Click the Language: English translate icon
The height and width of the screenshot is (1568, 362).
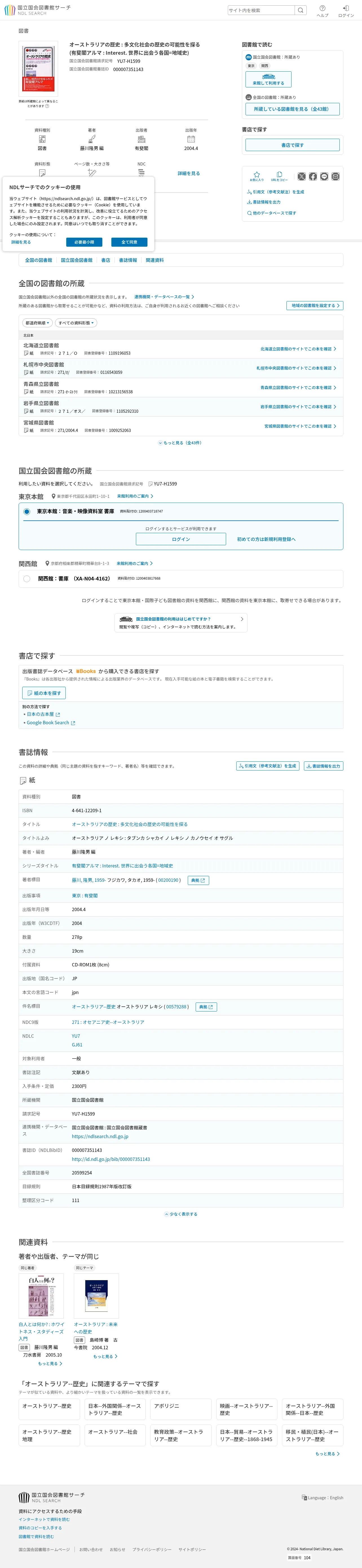point(304,1498)
